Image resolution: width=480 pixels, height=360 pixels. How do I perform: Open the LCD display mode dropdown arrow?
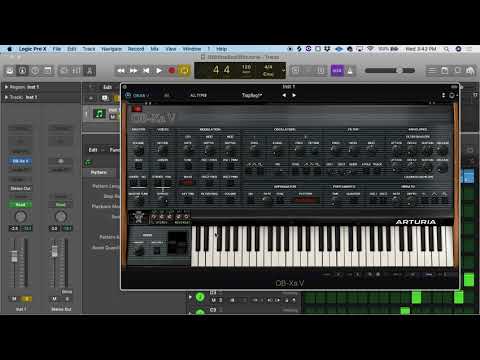pyautogui.click(x=283, y=70)
